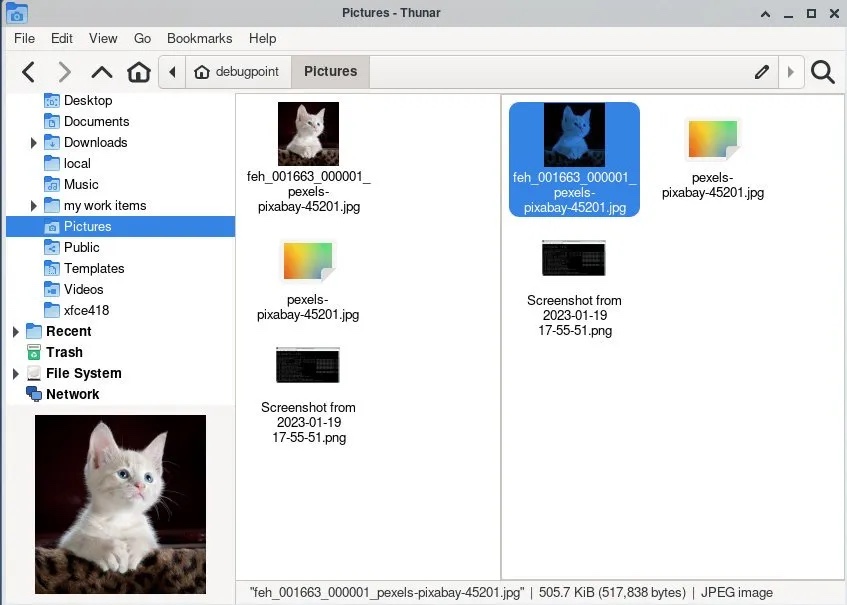Open search with magnifying glass icon

822,72
